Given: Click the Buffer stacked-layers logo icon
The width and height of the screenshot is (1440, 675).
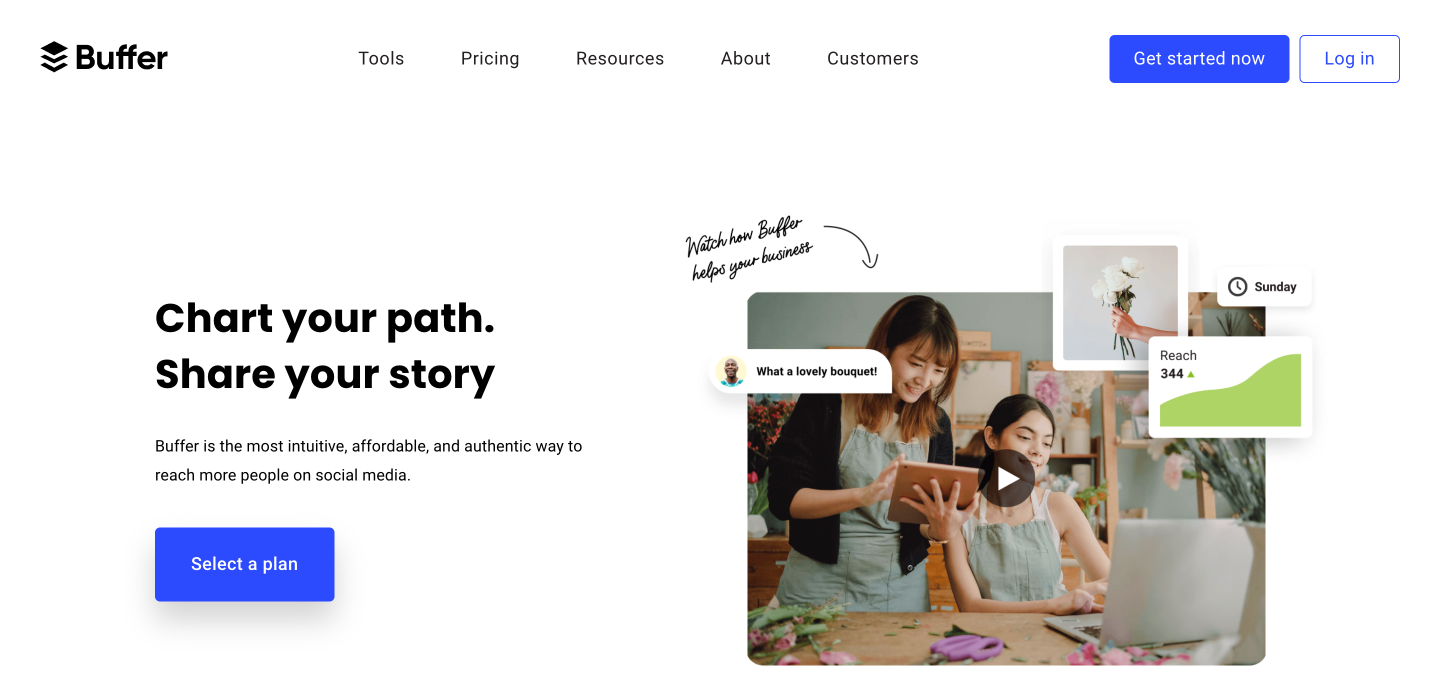Looking at the screenshot, I should point(54,57).
